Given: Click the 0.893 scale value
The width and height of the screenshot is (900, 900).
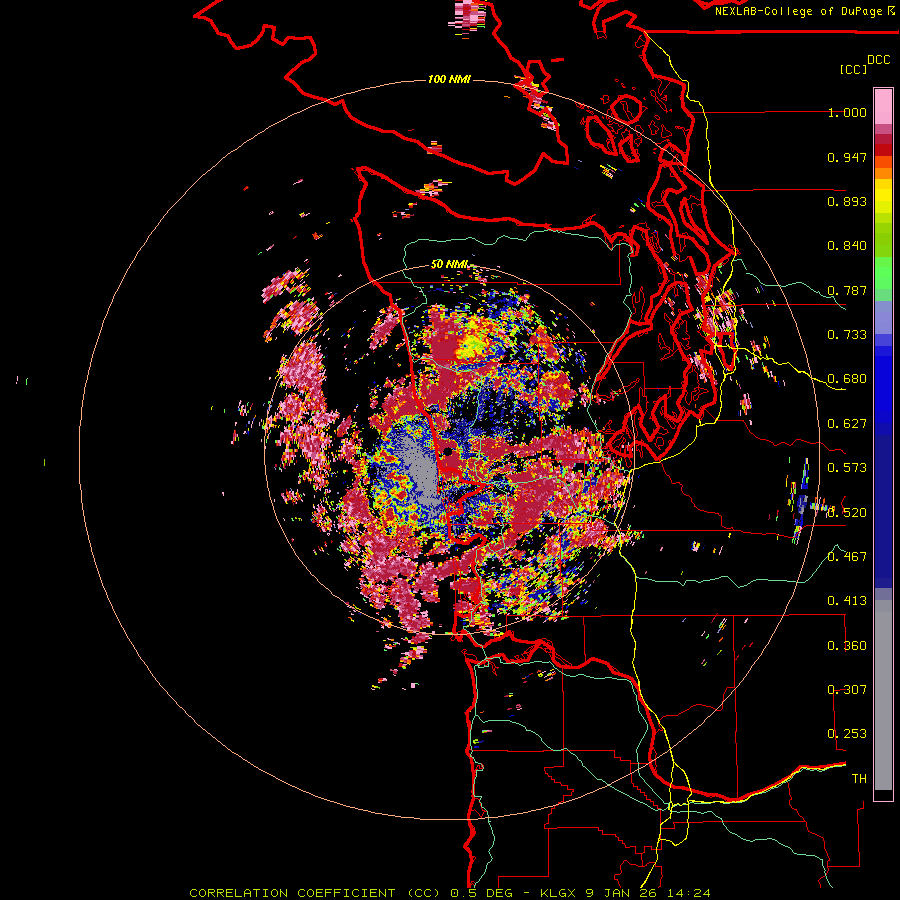Looking at the screenshot, I should tap(847, 201).
